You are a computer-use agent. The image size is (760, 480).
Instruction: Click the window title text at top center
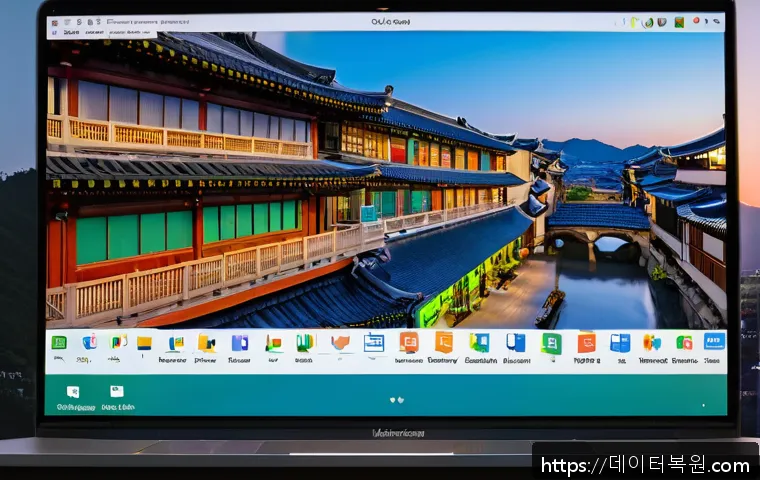(390, 21)
